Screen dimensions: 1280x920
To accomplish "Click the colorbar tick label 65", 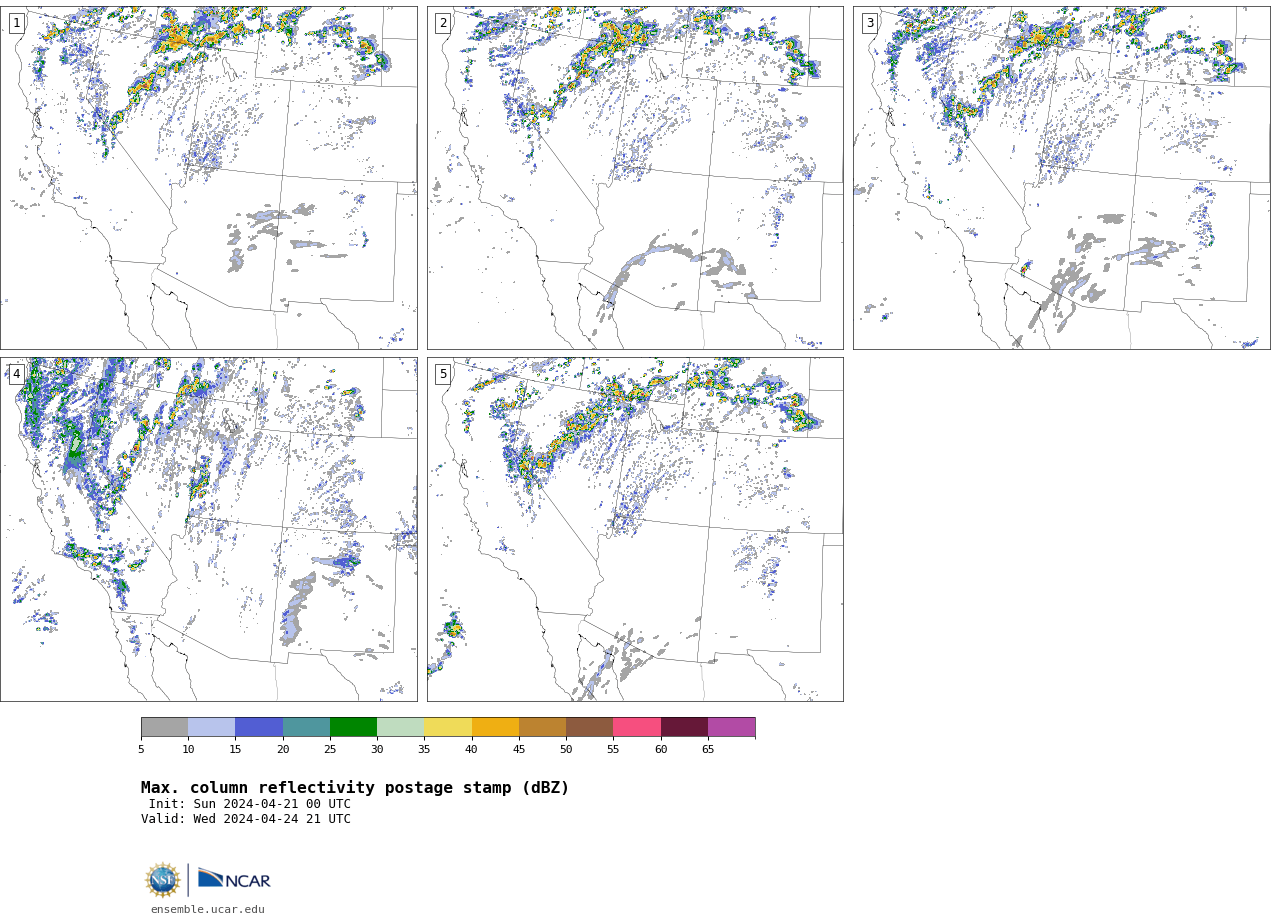I will point(708,750).
